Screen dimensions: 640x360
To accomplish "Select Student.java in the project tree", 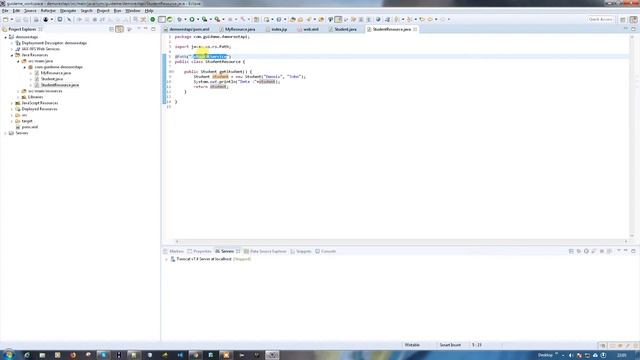I will (x=52, y=79).
